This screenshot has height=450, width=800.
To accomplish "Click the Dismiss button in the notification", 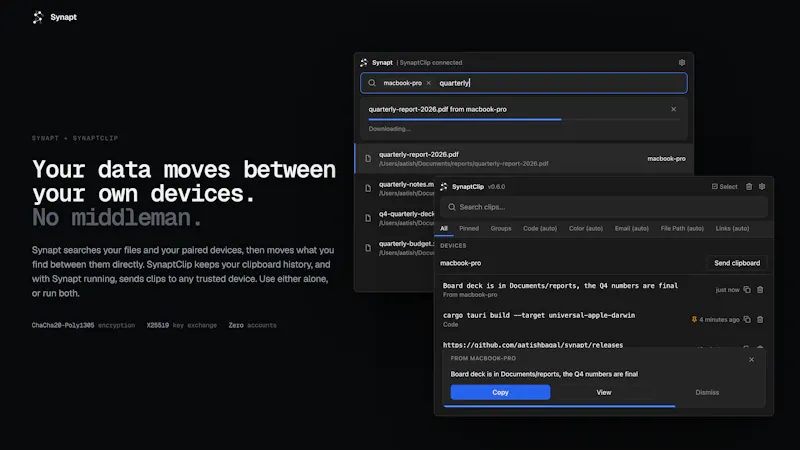I will tap(707, 392).
